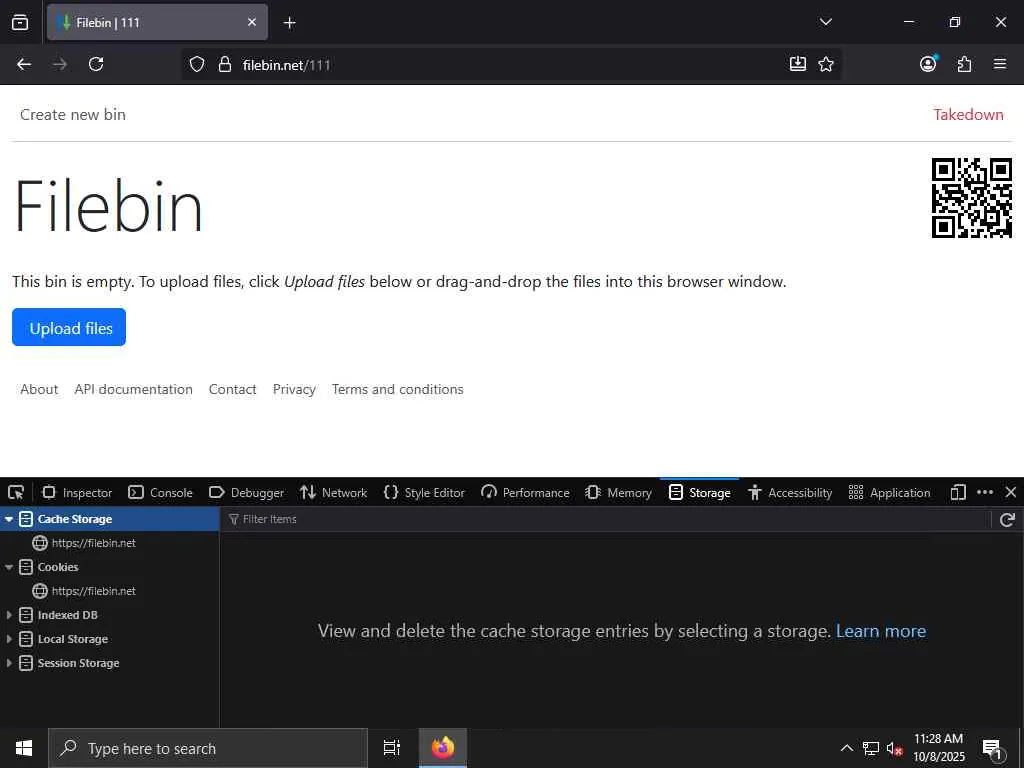Screen dimensions: 1024x768
Task: Select https://filebin.net under Cache Storage
Action: click(110, 543)
